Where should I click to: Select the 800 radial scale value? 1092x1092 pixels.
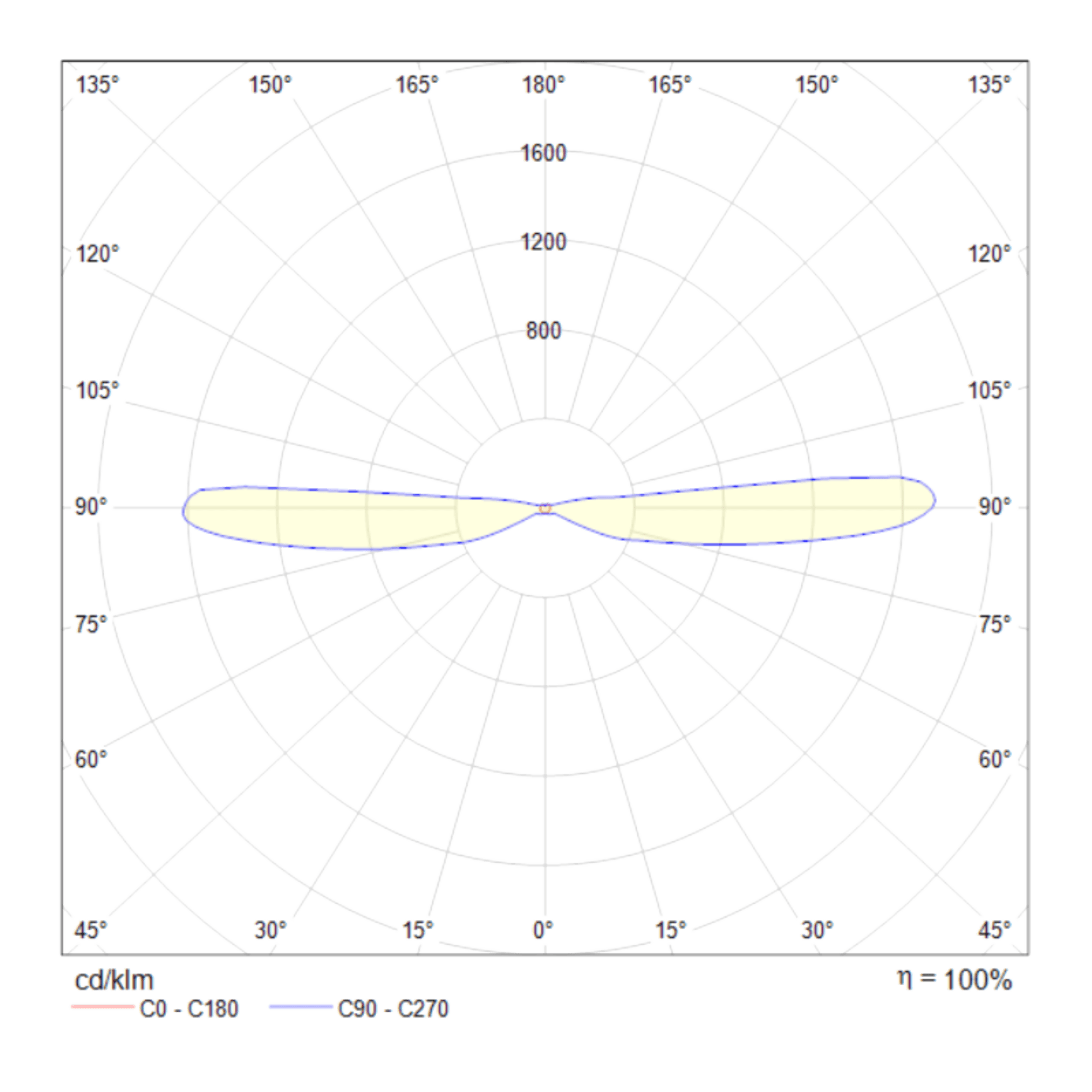tap(543, 331)
